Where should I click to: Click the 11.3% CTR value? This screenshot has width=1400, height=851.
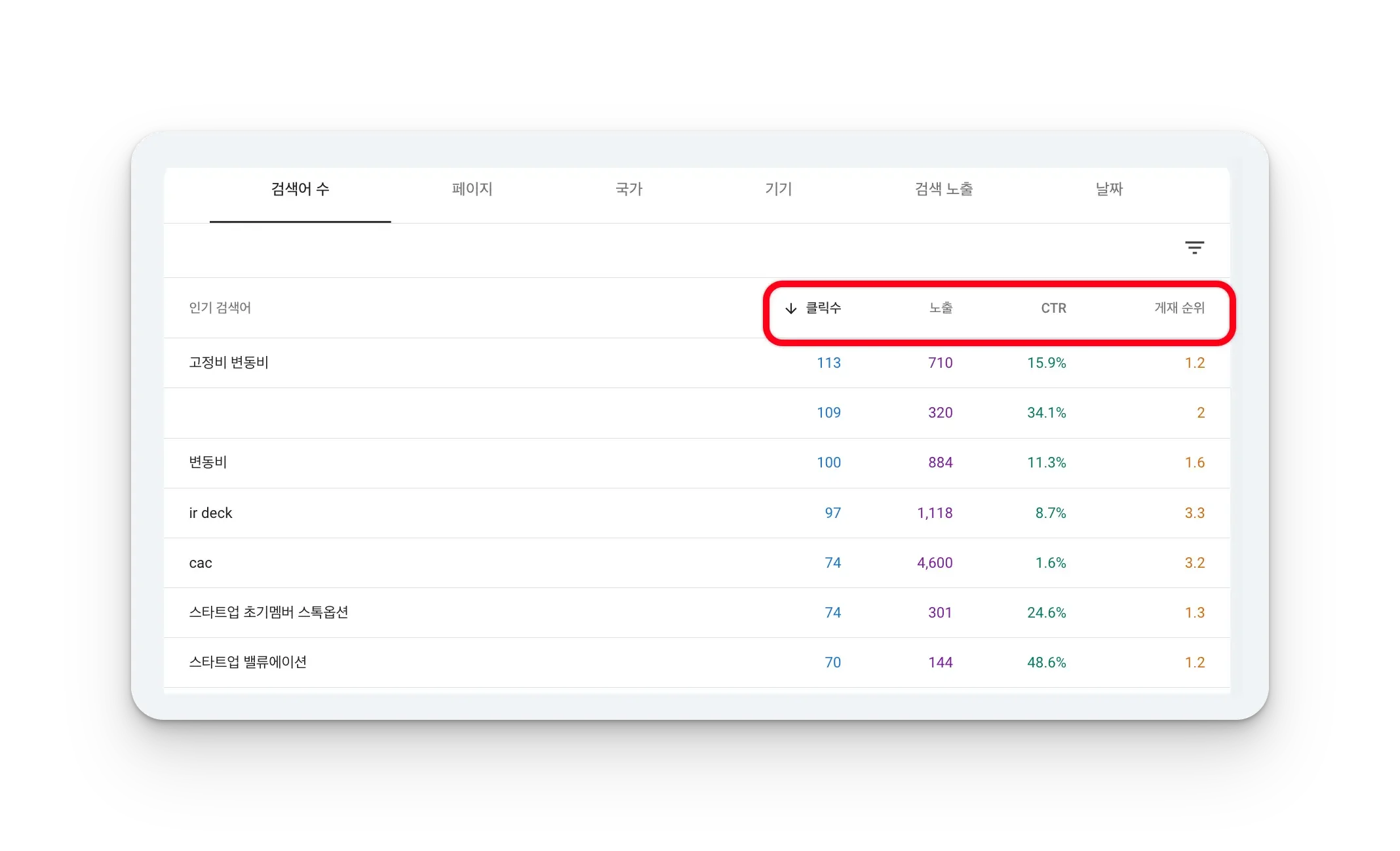click(1046, 462)
